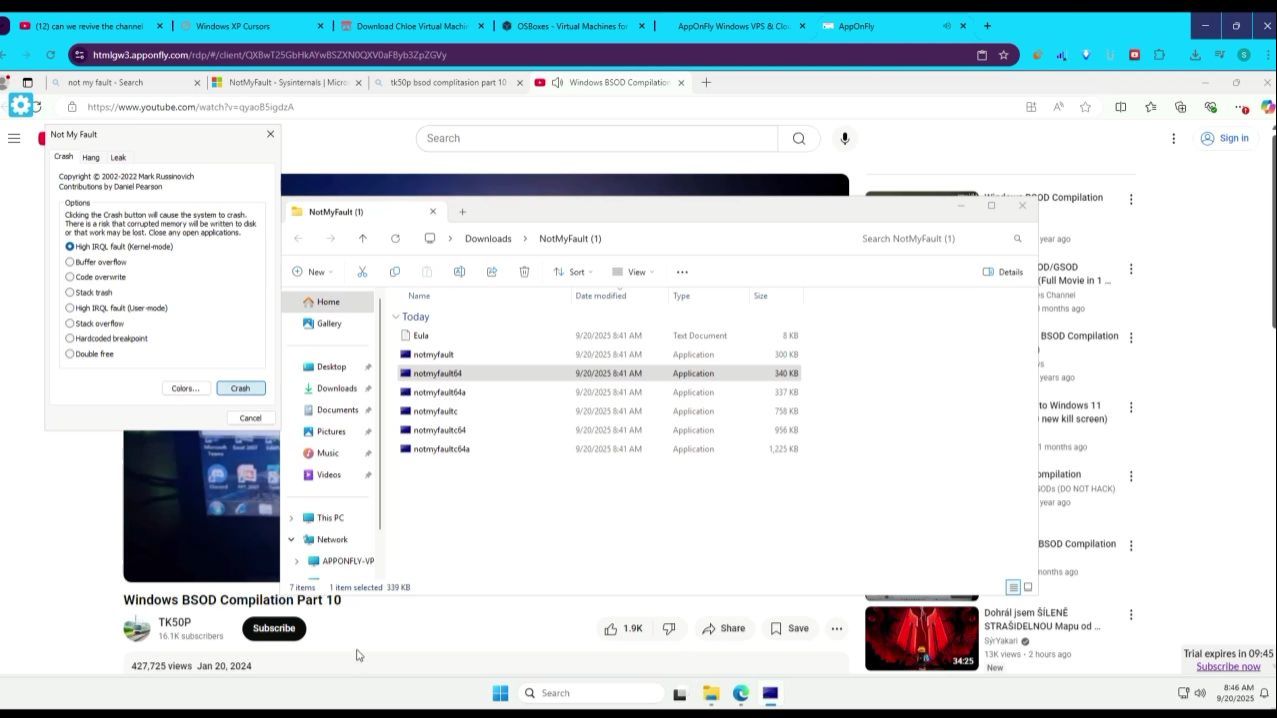Viewport: 1277px width, 718px height.
Task: Click the YouTube search magnifier button
Action: click(798, 139)
